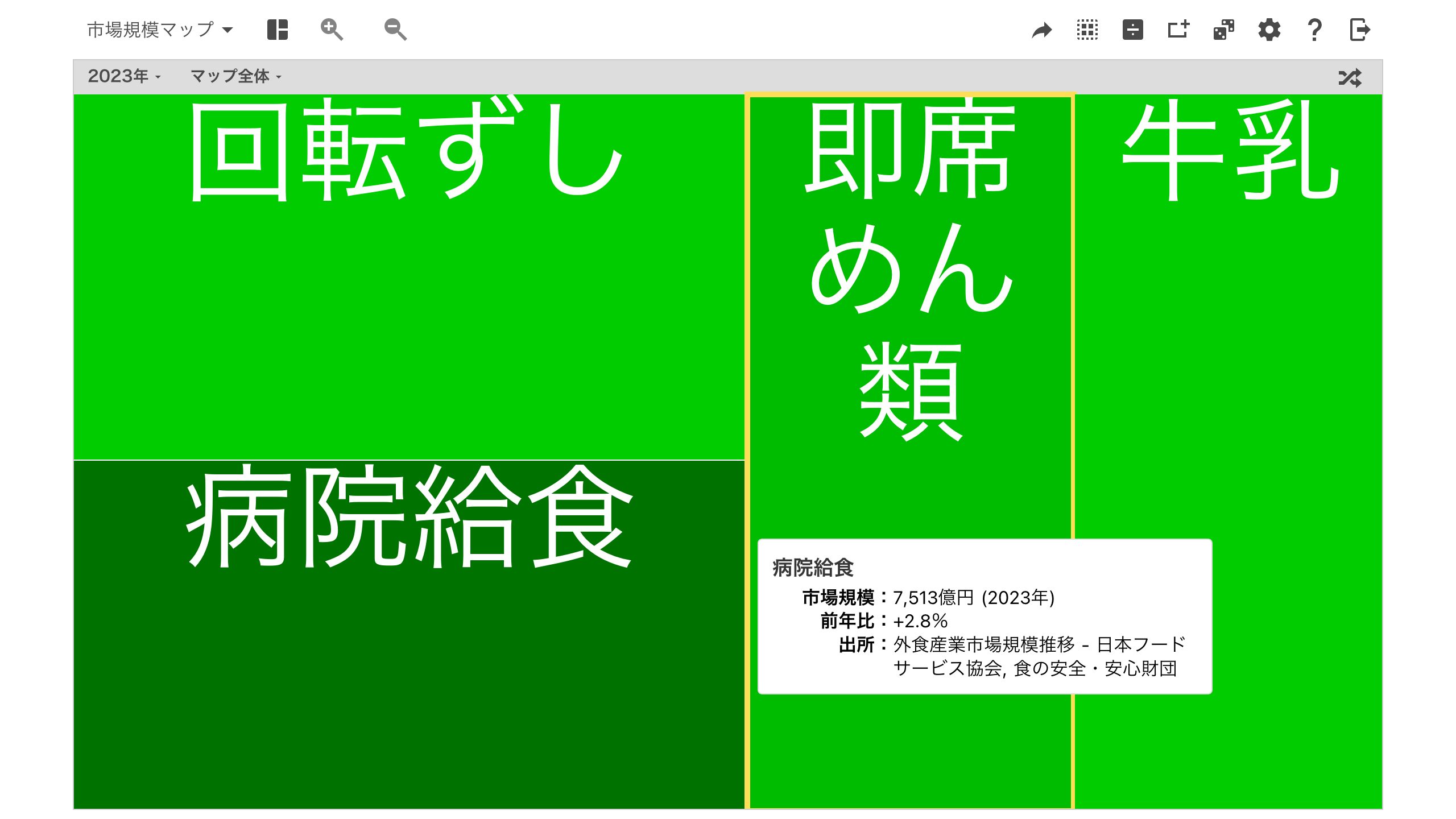Click the zoom in magnifier icon
1456x819 pixels.
click(332, 30)
